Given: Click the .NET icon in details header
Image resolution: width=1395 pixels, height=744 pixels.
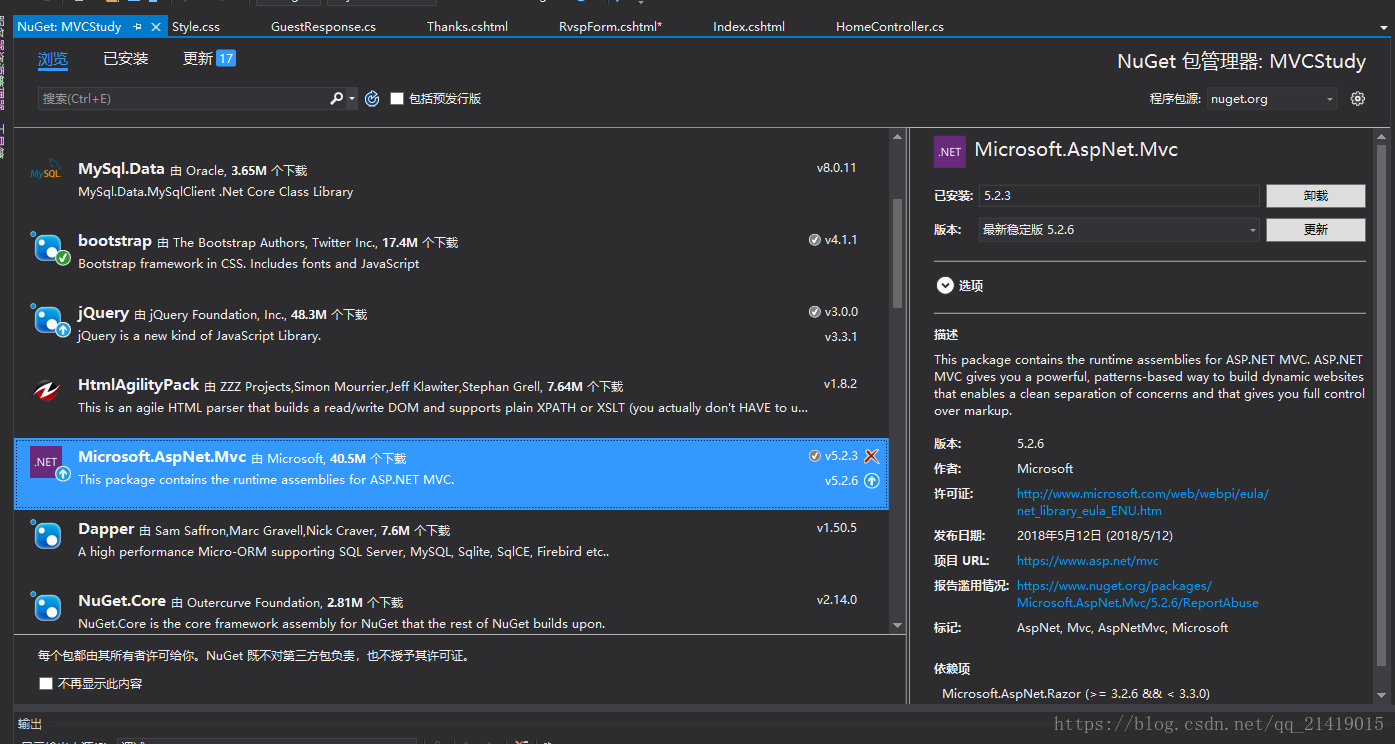Looking at the screenshot, I should click(x=949, y=151).
